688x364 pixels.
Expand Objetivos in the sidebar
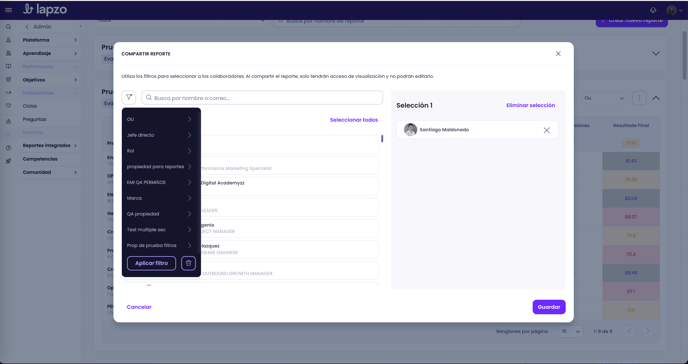[x=50, y=80]
